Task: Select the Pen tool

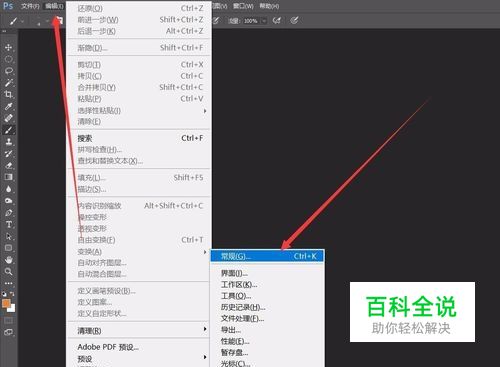Action: click(9, 213)
